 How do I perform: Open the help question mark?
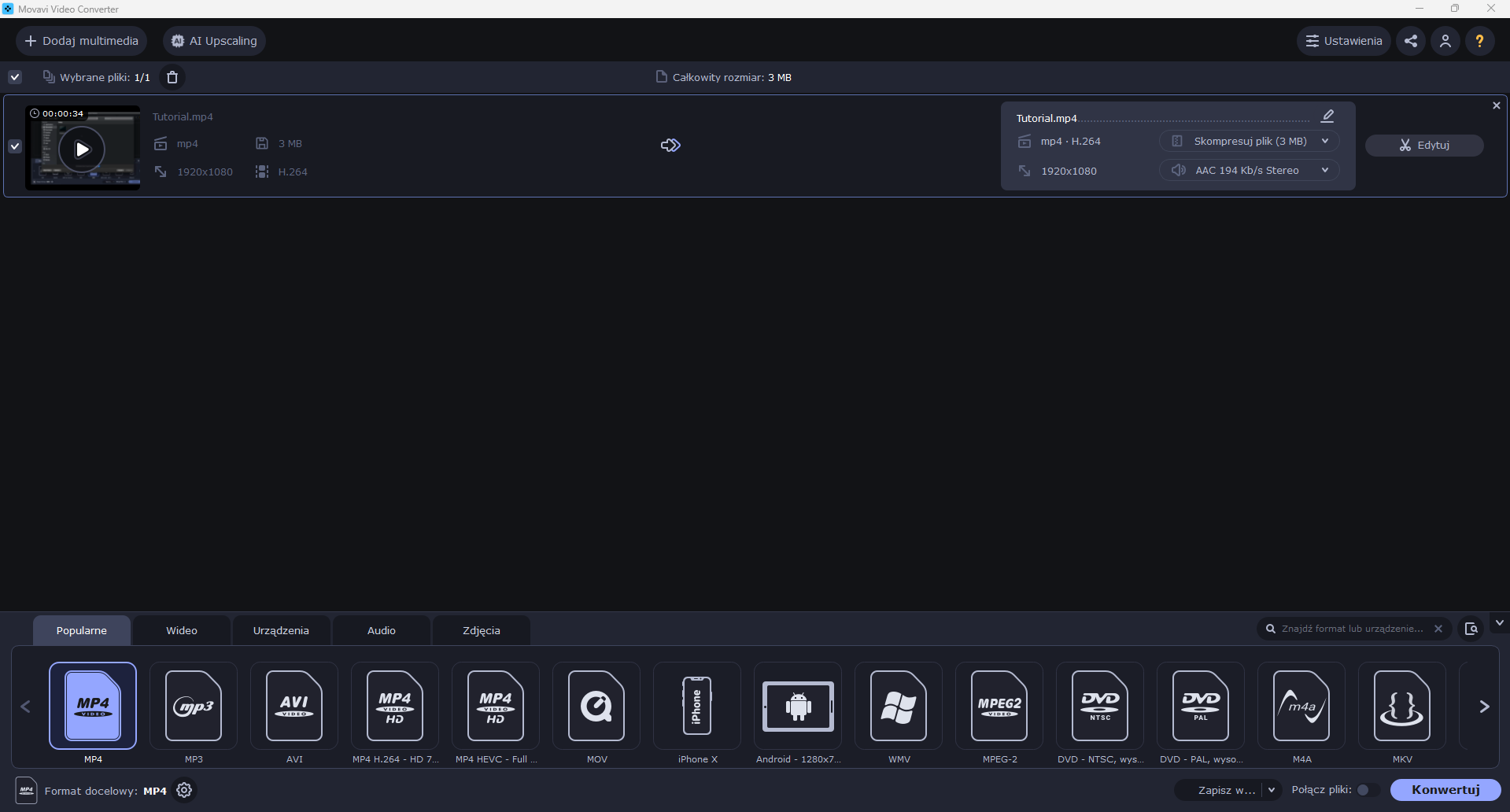click(x=1480, y=41)
